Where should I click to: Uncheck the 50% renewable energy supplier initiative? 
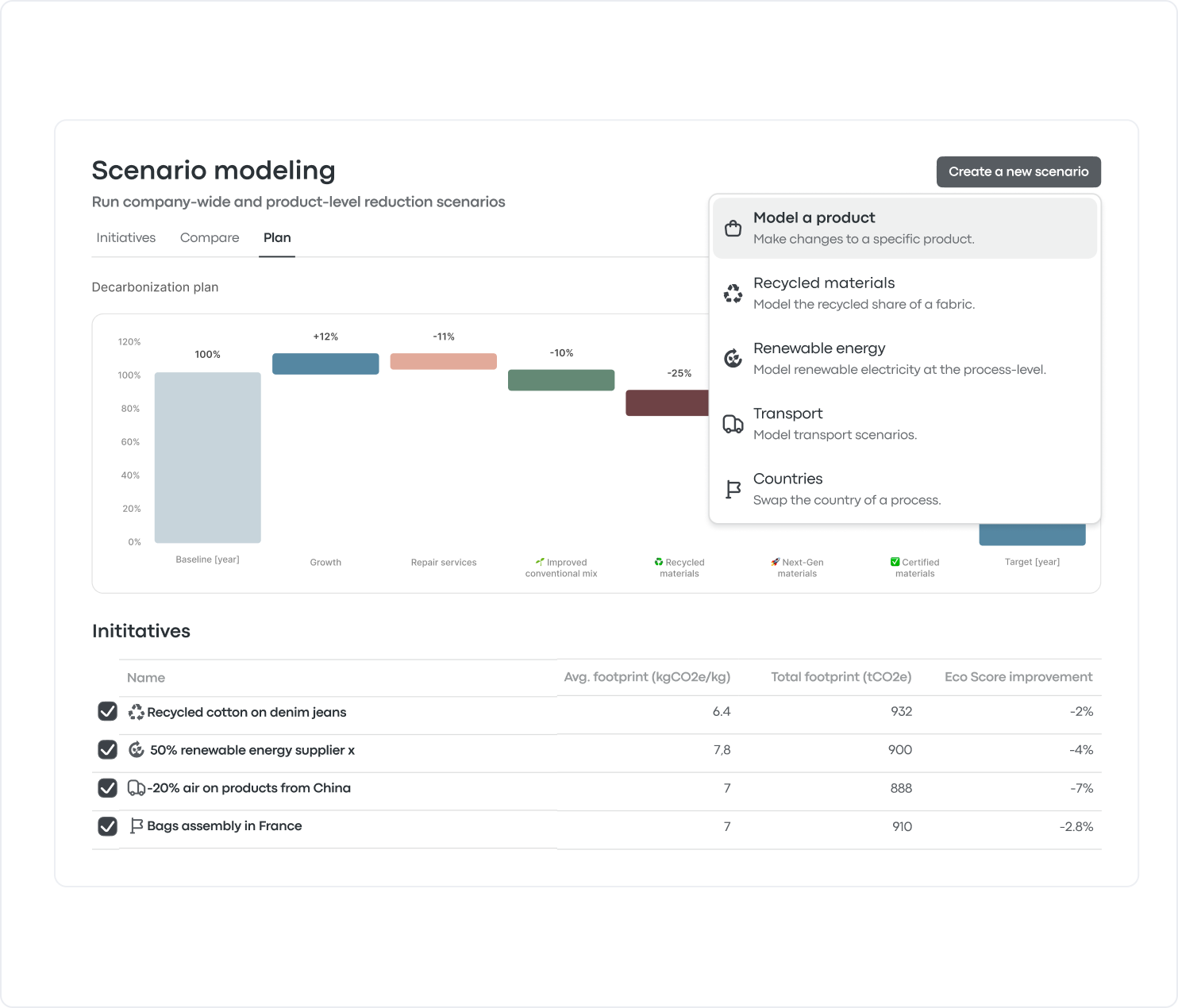107,749
